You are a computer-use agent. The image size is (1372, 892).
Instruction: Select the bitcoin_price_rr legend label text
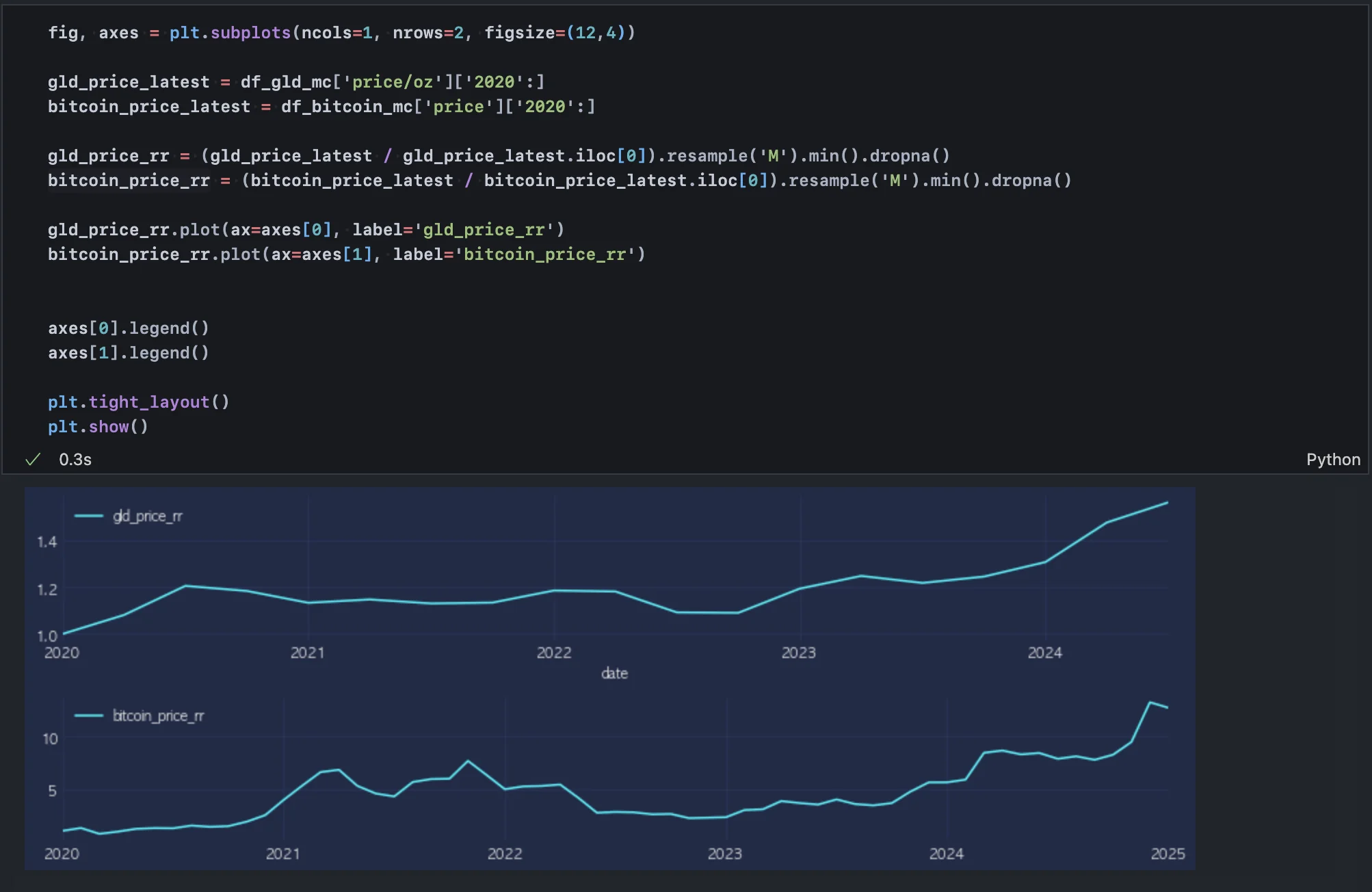158,716
